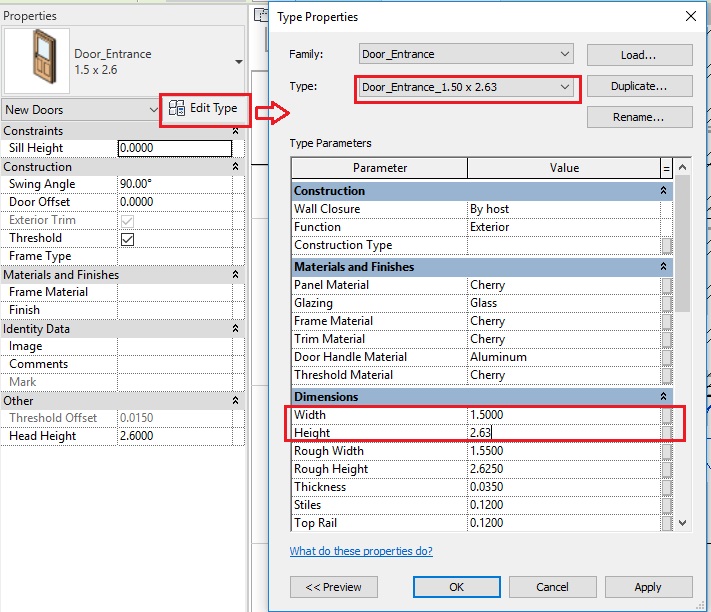Image resolution: width=711 pixels, height=612 pixels.
Task: Click the Exterior Trim checkbox
Action: [x=127, y=221]
